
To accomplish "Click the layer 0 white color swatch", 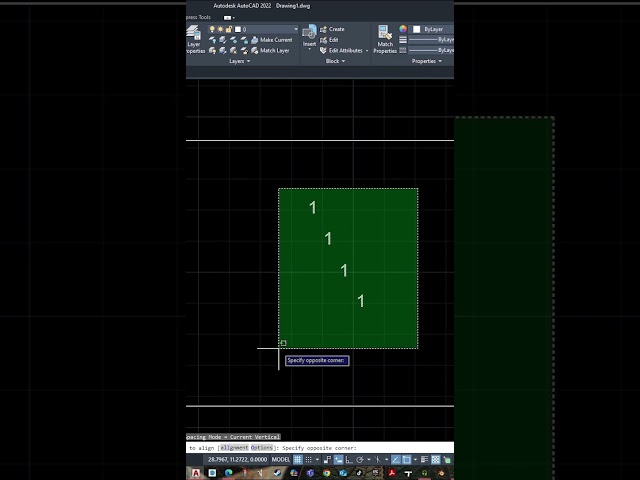I will coord(238,29).
